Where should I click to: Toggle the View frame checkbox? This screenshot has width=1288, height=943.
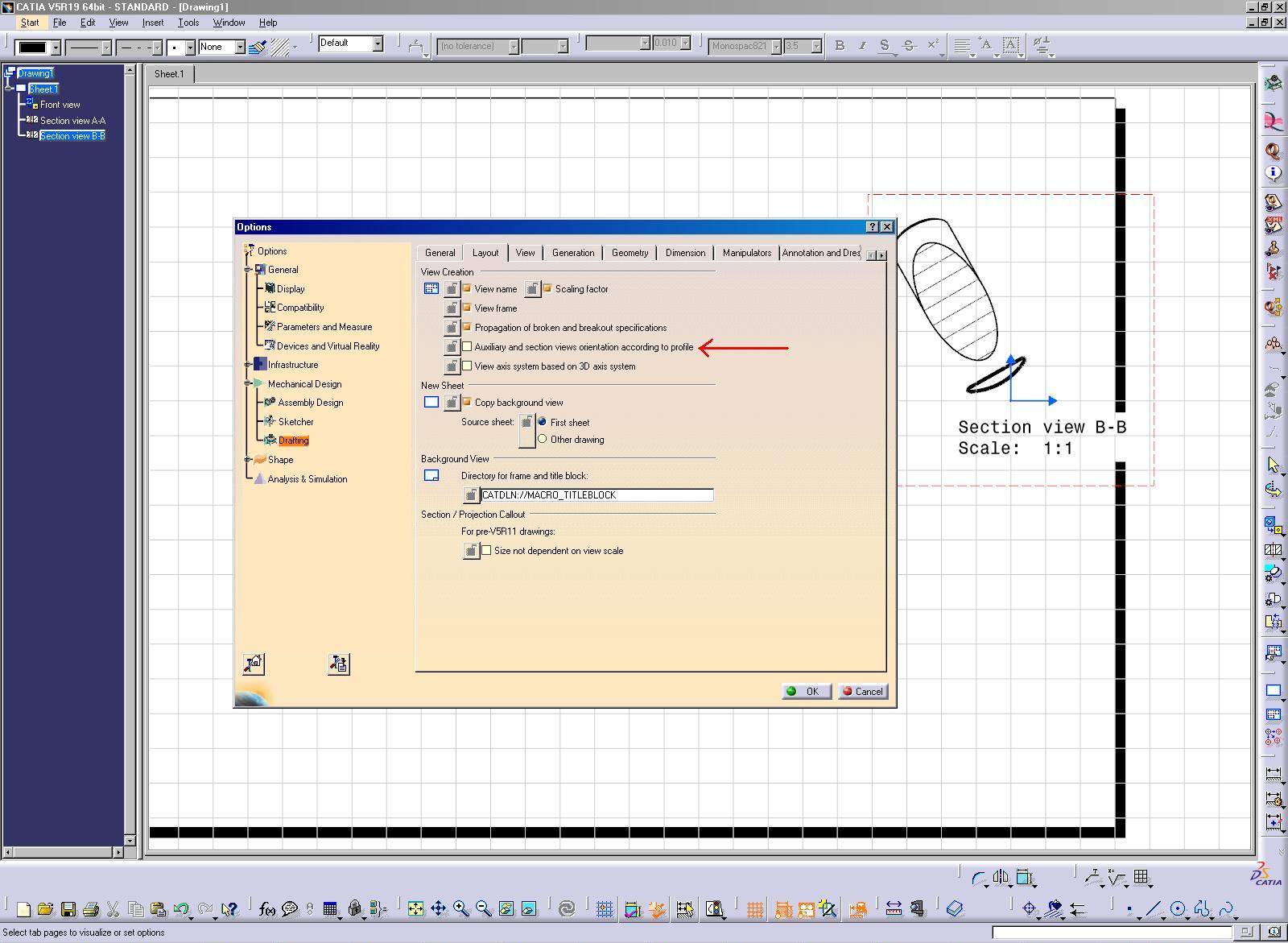467,308
